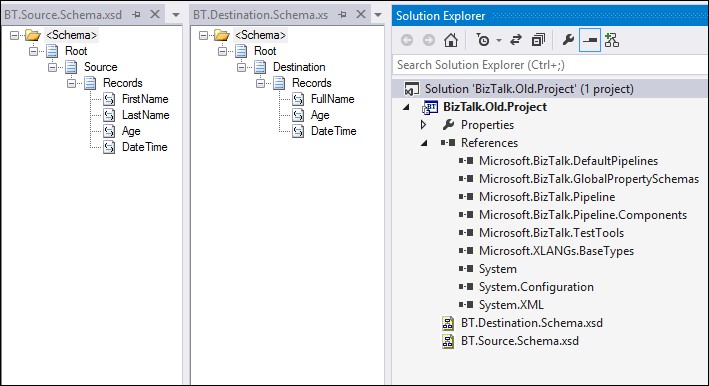
Task: Click the forward navigation arrow in Solution Explorer
Action: point(429,40)
